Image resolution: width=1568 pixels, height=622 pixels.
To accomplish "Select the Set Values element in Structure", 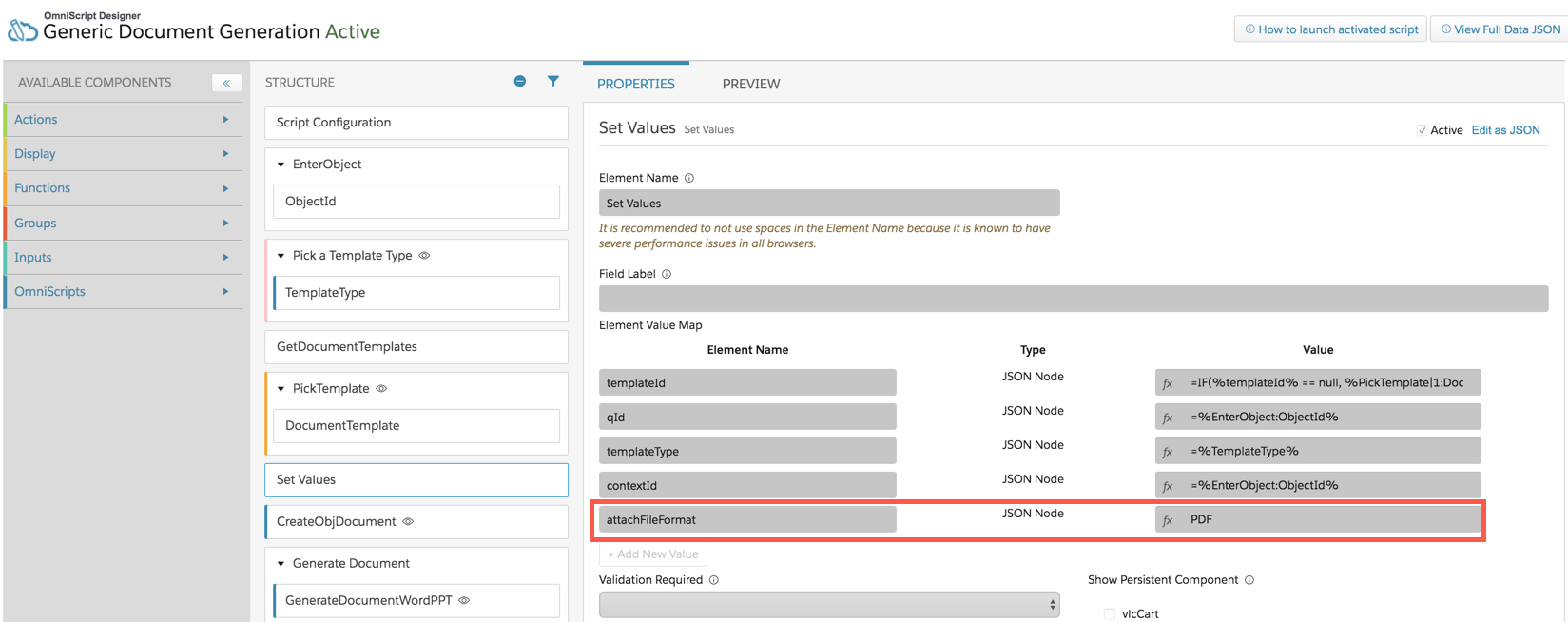I will (x=416, y=480).
